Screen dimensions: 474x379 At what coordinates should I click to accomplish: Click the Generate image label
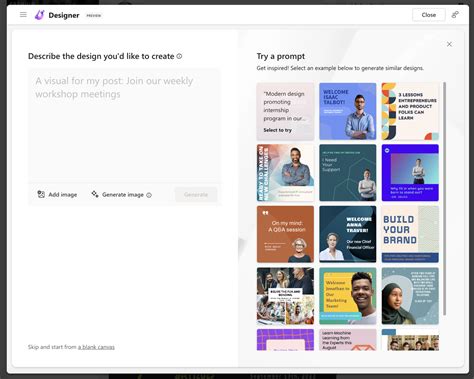[x=123, y=195]
